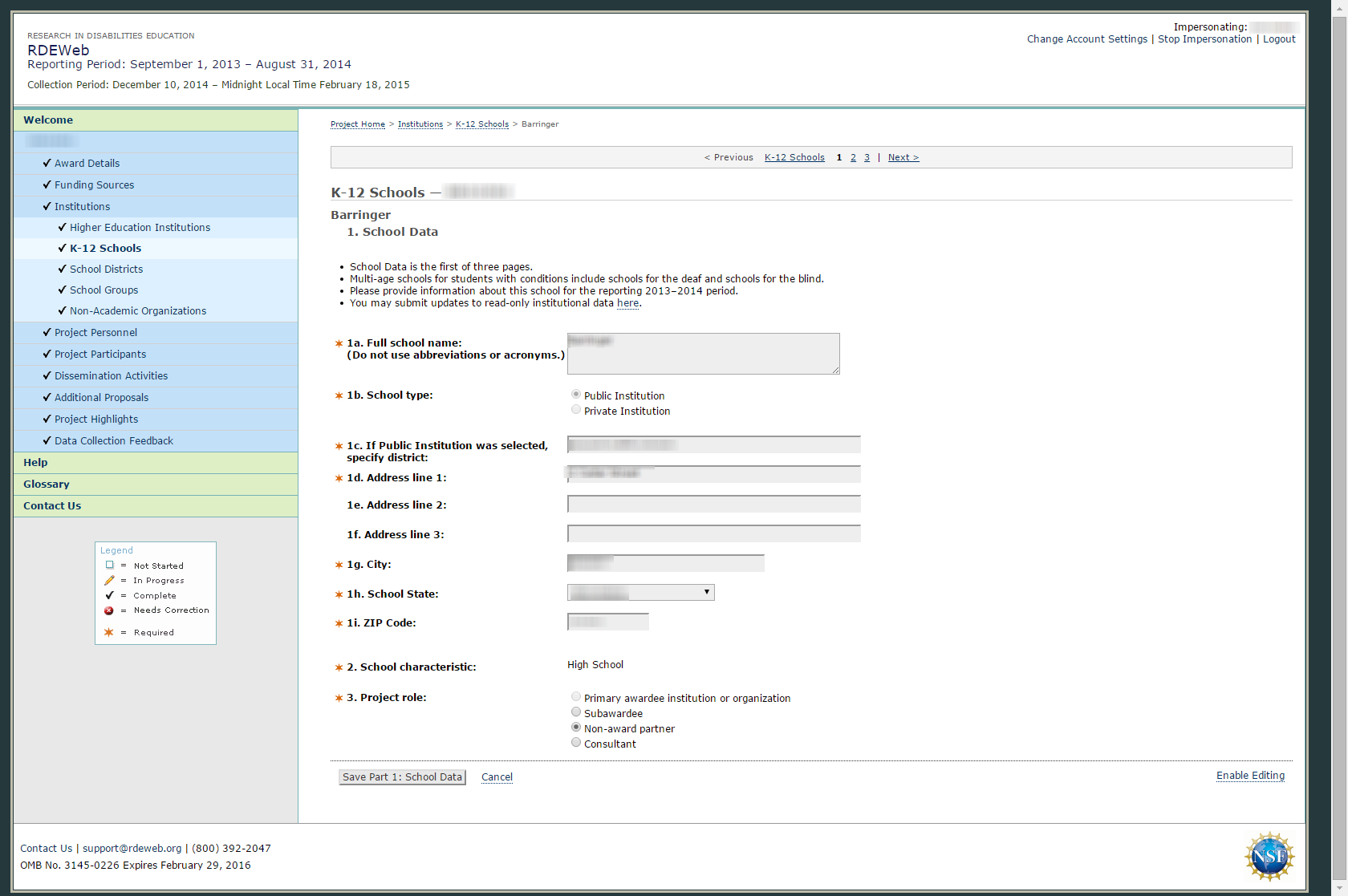Click the checkmark icon beside Data Collection Feedback
Screen dimensions: 1348x896
pos(47,440)
